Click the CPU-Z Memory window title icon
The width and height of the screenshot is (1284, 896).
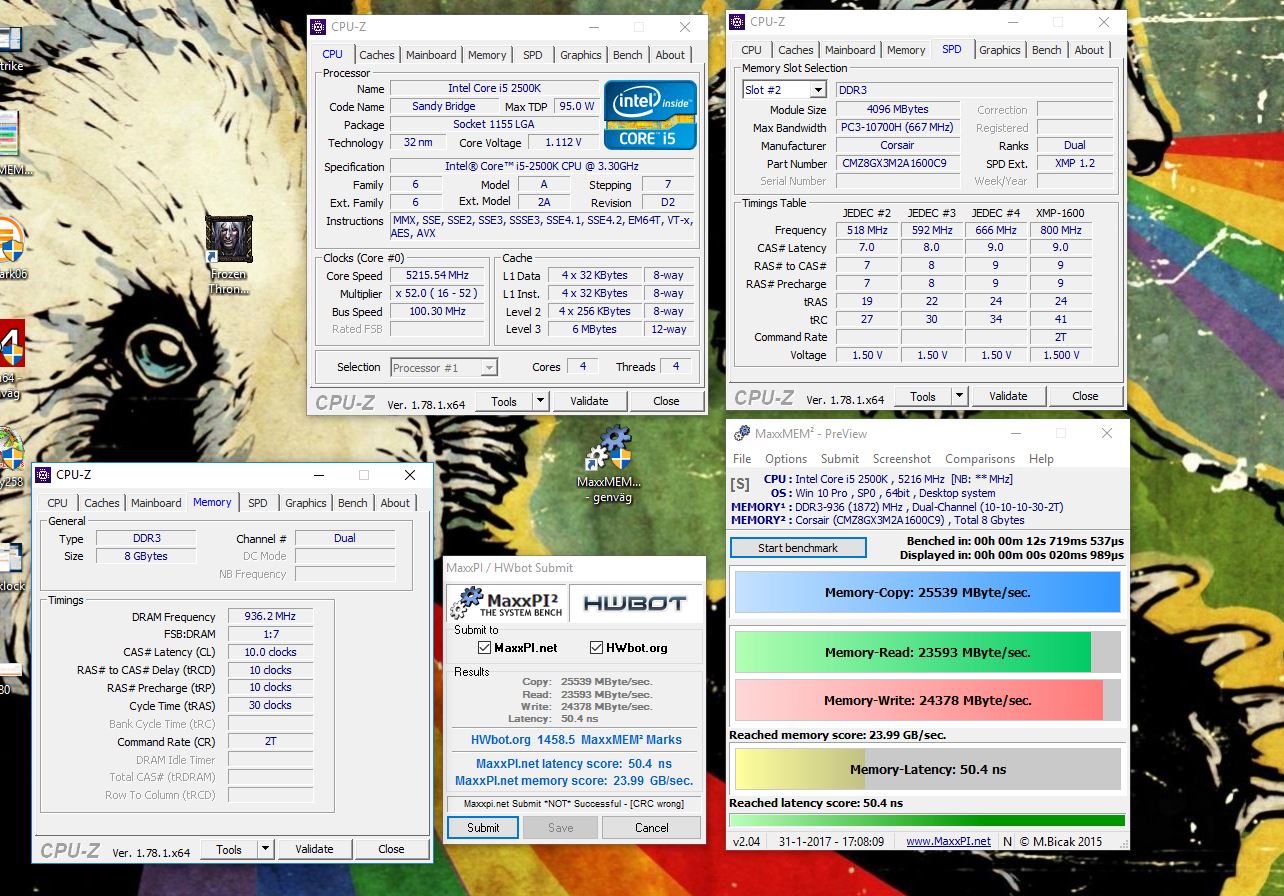44,475
